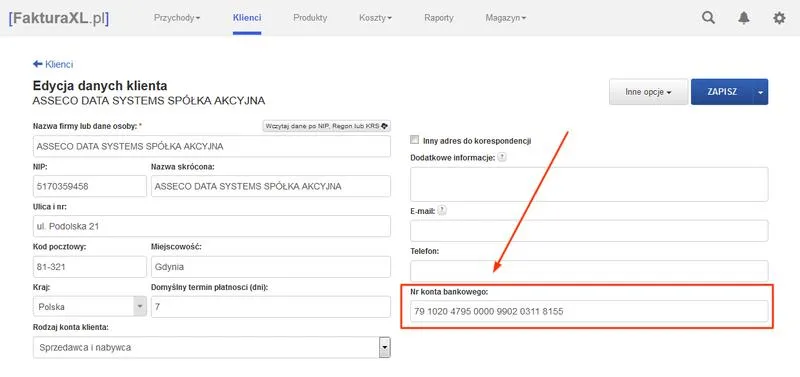Open Rodzaj konta klienta dropdown

[212, 347]
